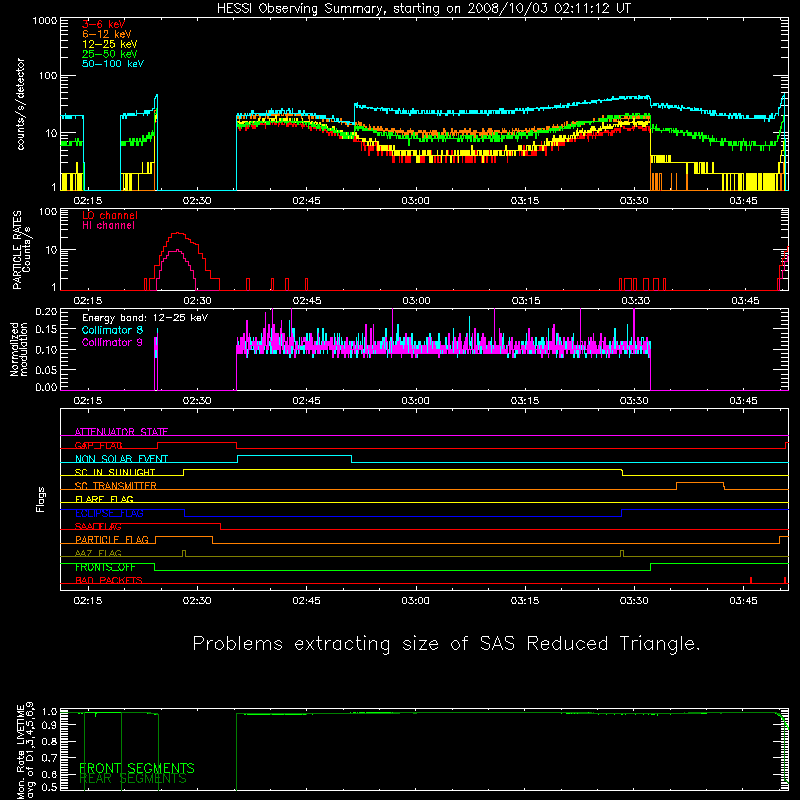
Task: Click the 1000 tick on the counts axis
Action: (45, 21)
